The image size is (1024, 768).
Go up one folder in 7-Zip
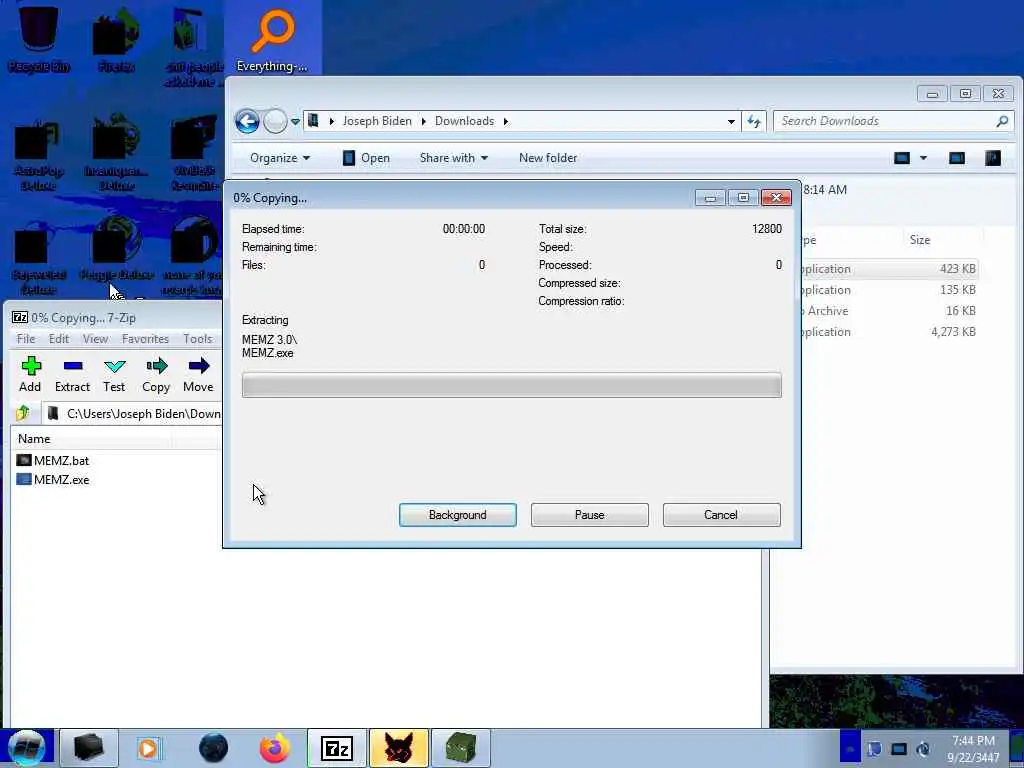pyautogui.click(x=23, y=413)
